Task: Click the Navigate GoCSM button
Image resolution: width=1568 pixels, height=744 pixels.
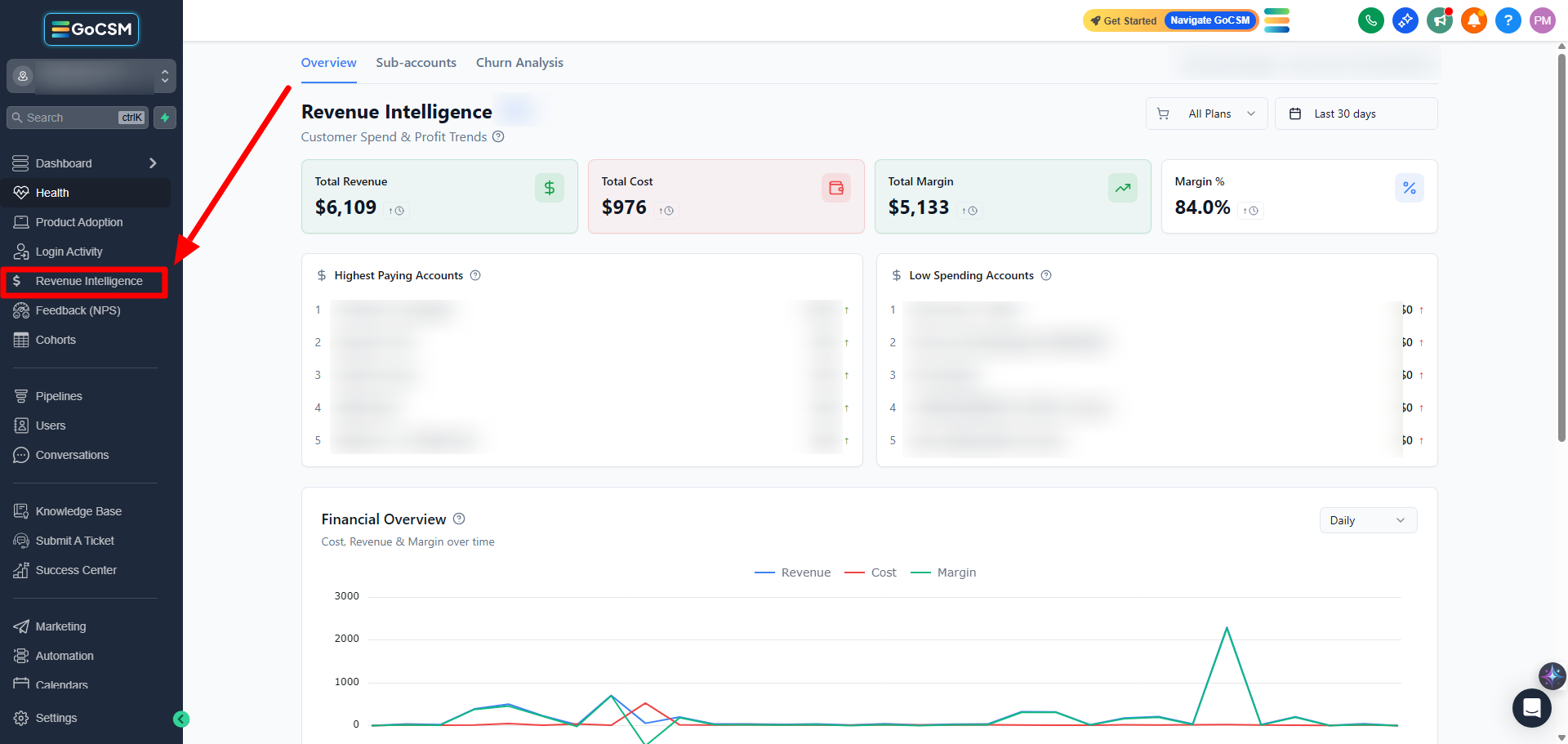Action: pyautogui.click(x=1209, y=20)
